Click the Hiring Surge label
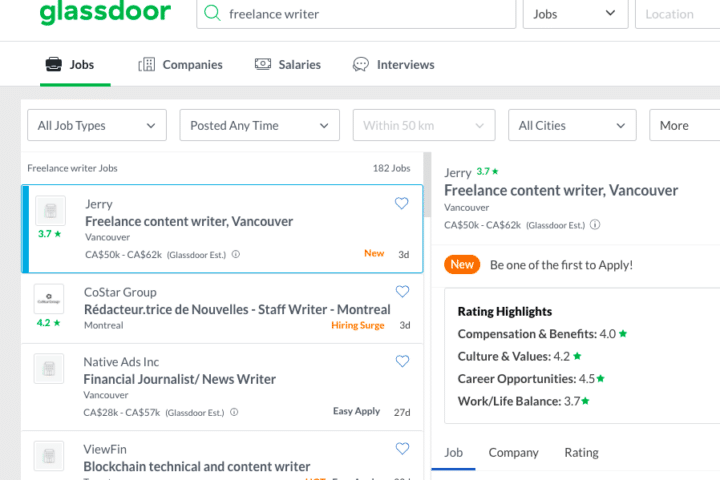Screen dimensions: 720x480 358,325
